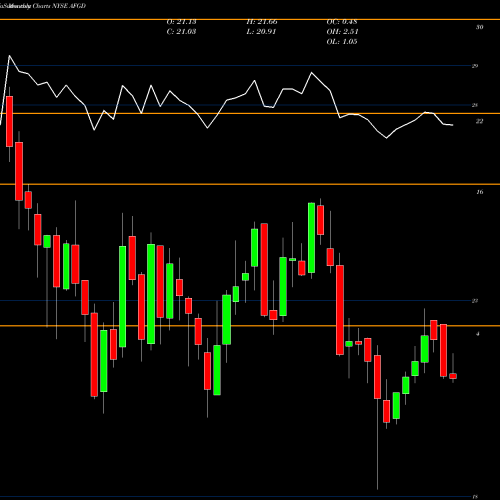Select the "OC: 0.48" value

tap(342, 22)
